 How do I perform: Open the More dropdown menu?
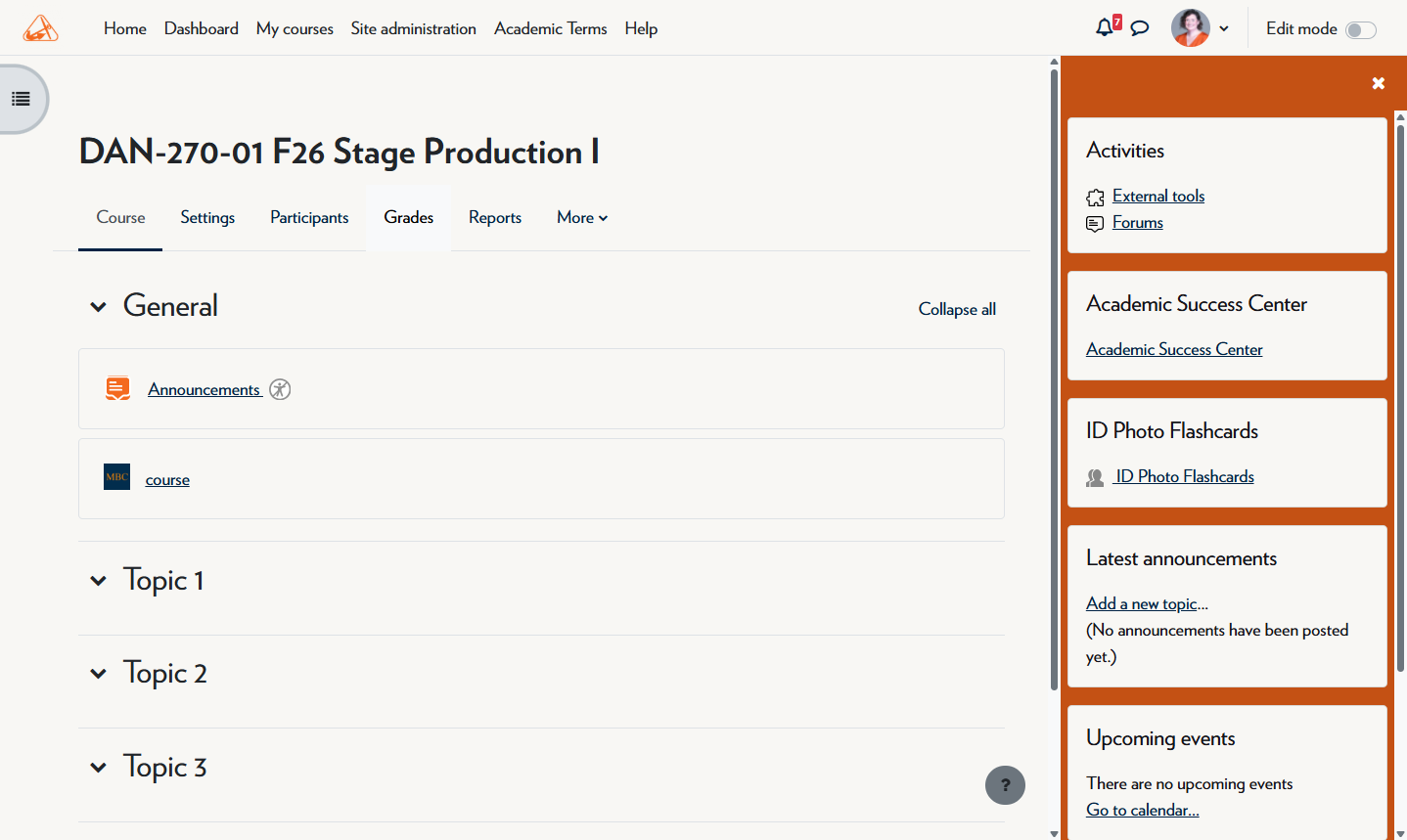tap(582, 217)
